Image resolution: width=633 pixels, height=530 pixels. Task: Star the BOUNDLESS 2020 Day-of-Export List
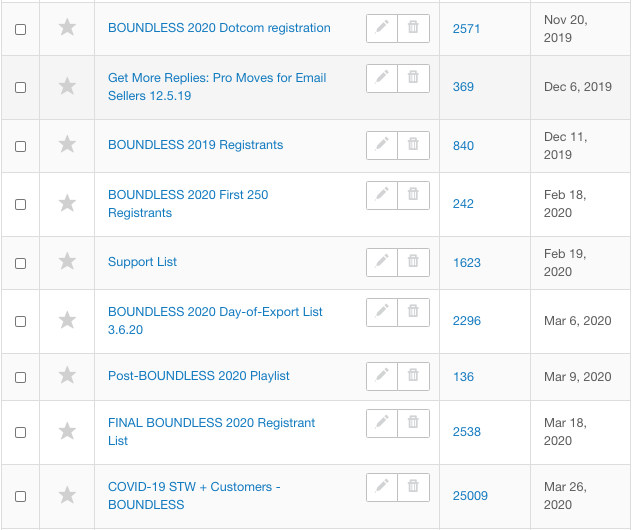pyautogui.click(x=67, y=321)
